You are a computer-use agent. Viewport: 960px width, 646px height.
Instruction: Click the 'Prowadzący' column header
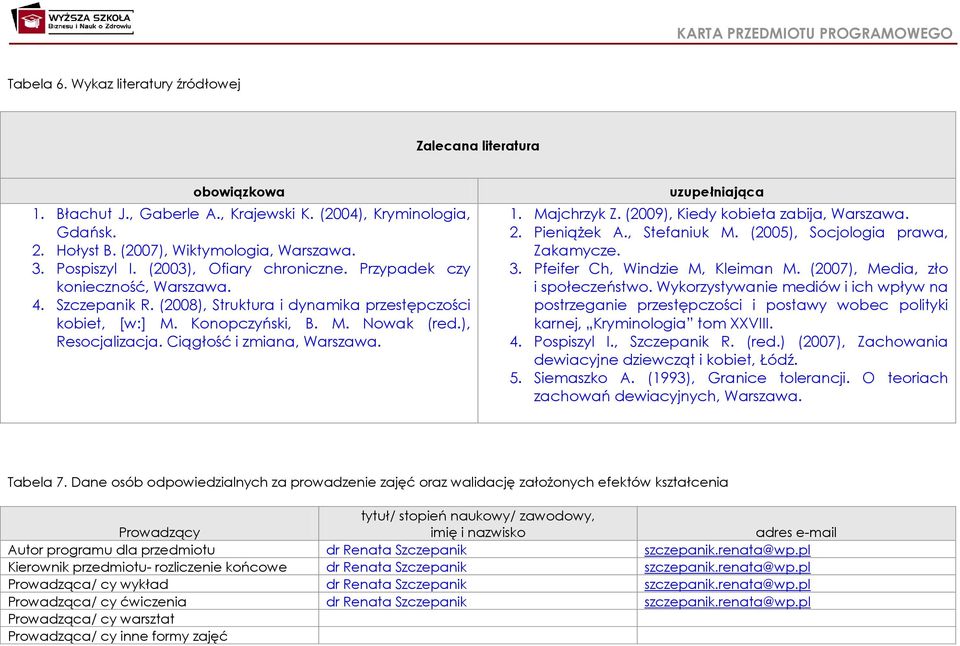point(159,532)
